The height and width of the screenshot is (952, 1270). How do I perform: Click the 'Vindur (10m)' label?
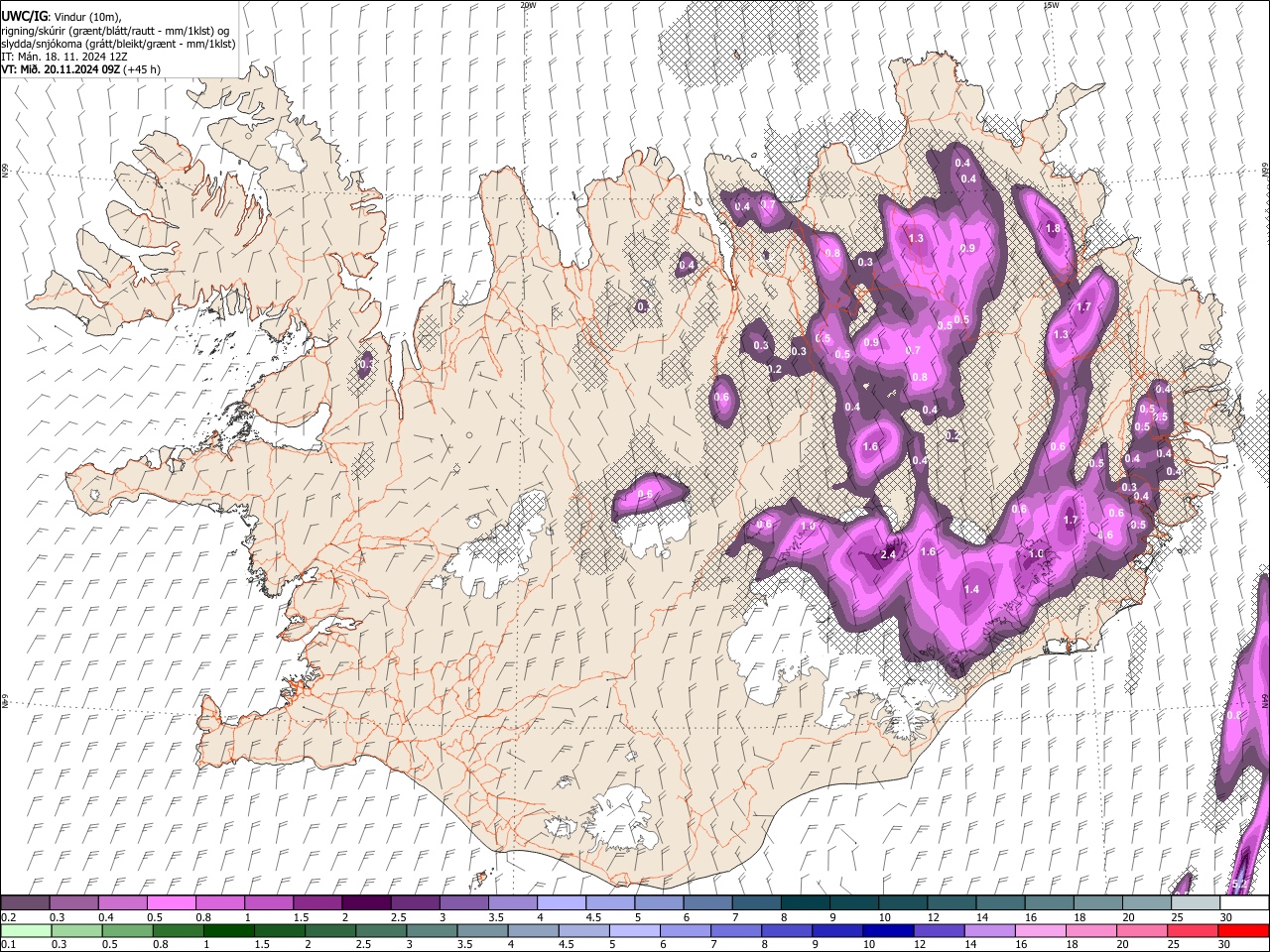point(85,17)
